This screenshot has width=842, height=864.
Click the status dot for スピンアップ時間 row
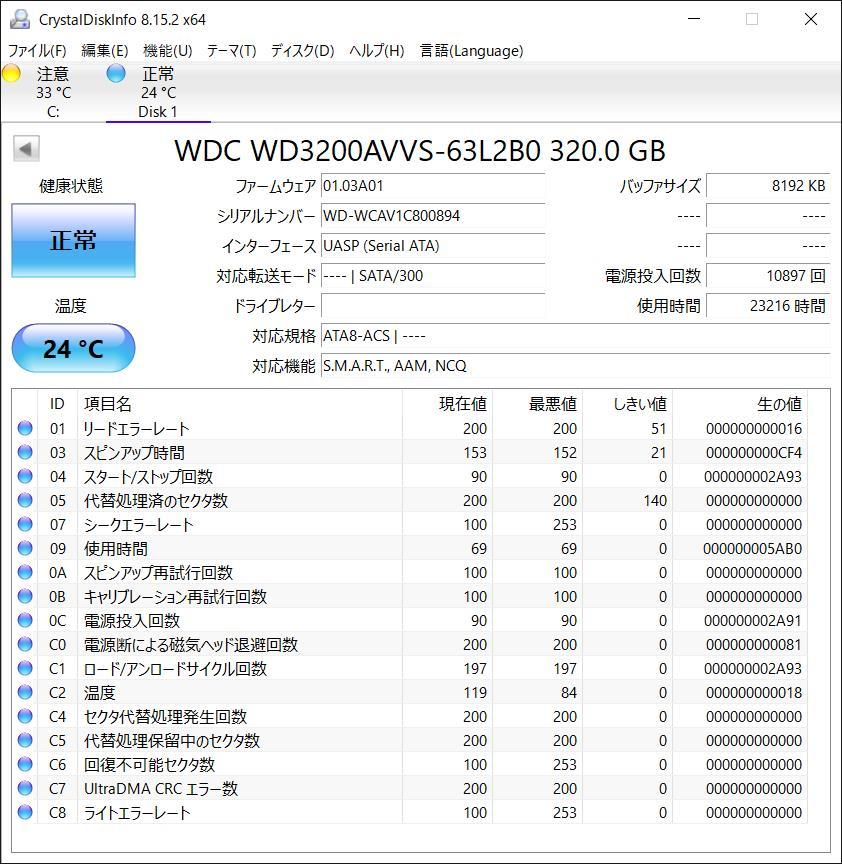(25, 452)
